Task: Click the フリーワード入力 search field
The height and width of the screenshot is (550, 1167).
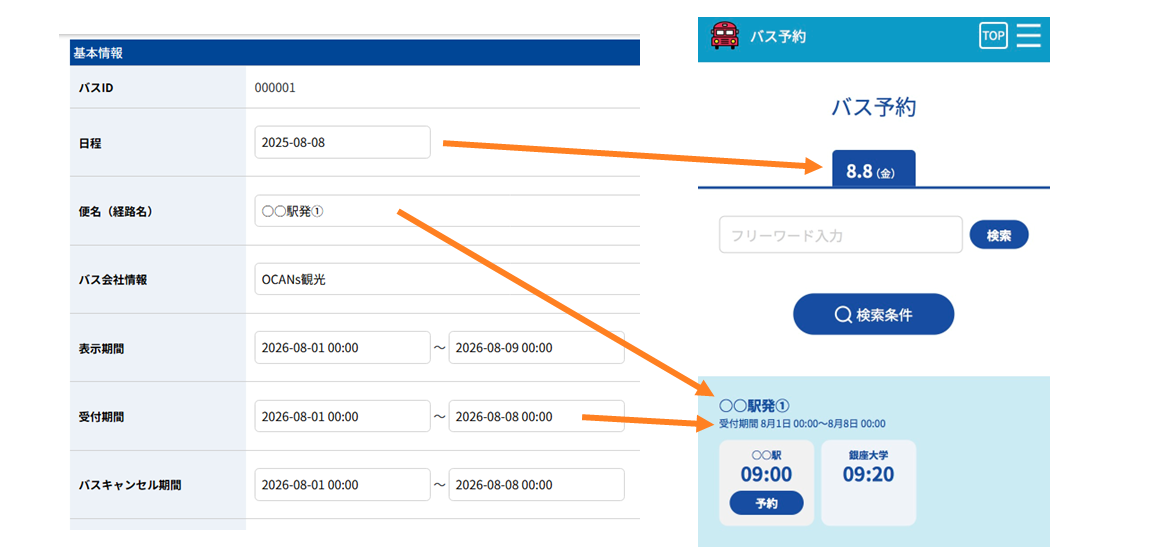Action: [841, 235]
